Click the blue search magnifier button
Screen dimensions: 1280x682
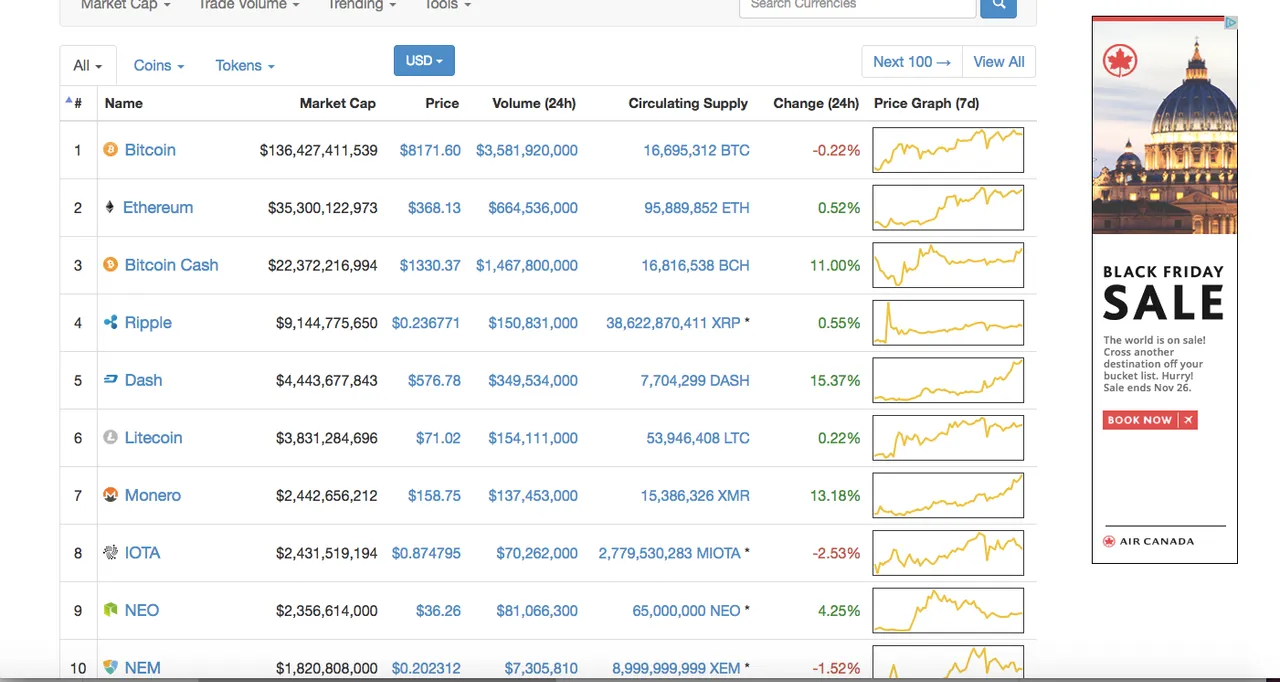[998, 6]
